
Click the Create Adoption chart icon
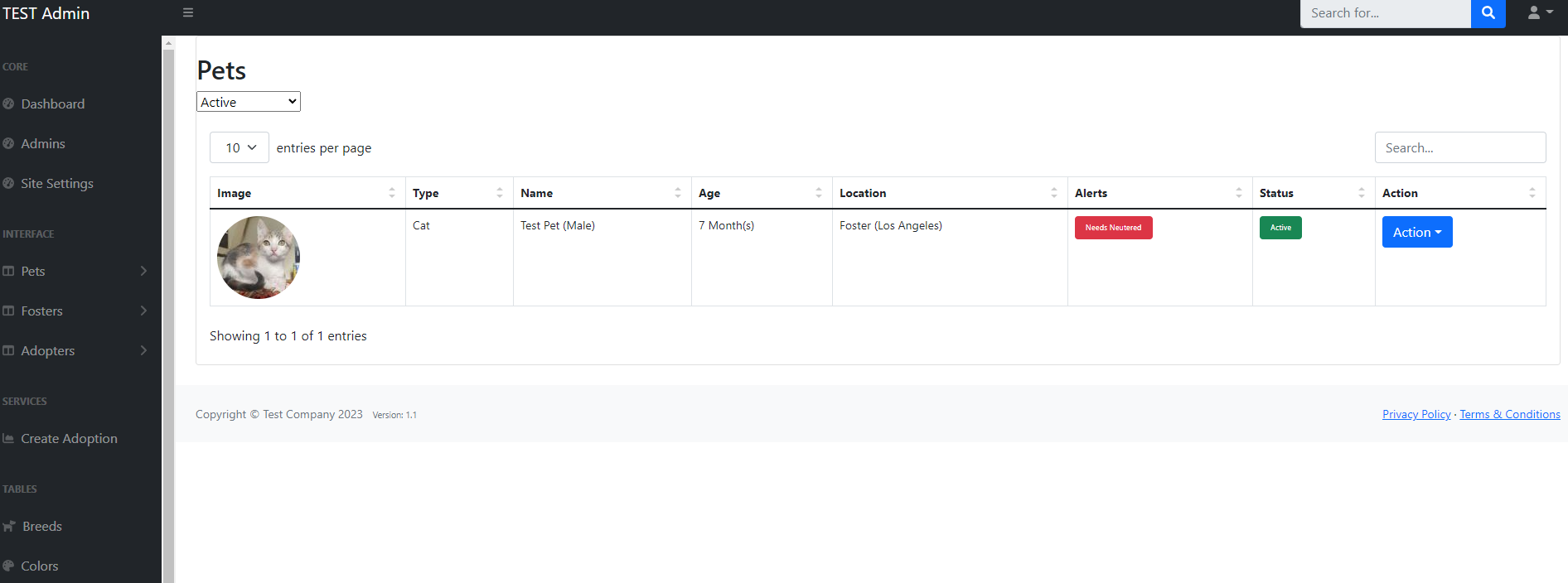pyautogui.click(x=8, y=439)
